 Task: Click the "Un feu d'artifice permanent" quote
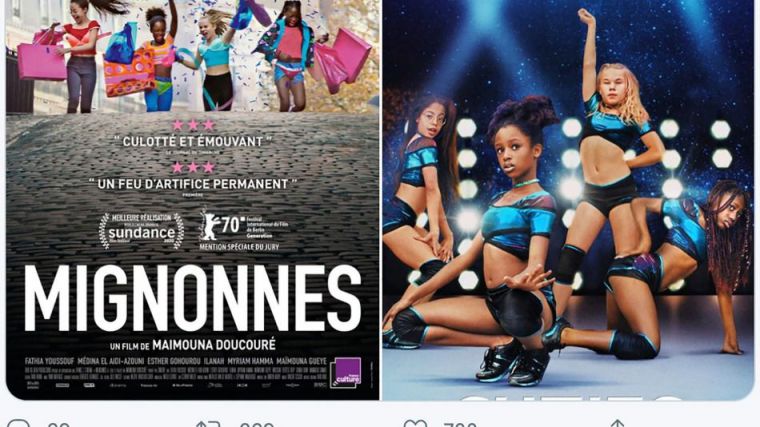[192, 184]
